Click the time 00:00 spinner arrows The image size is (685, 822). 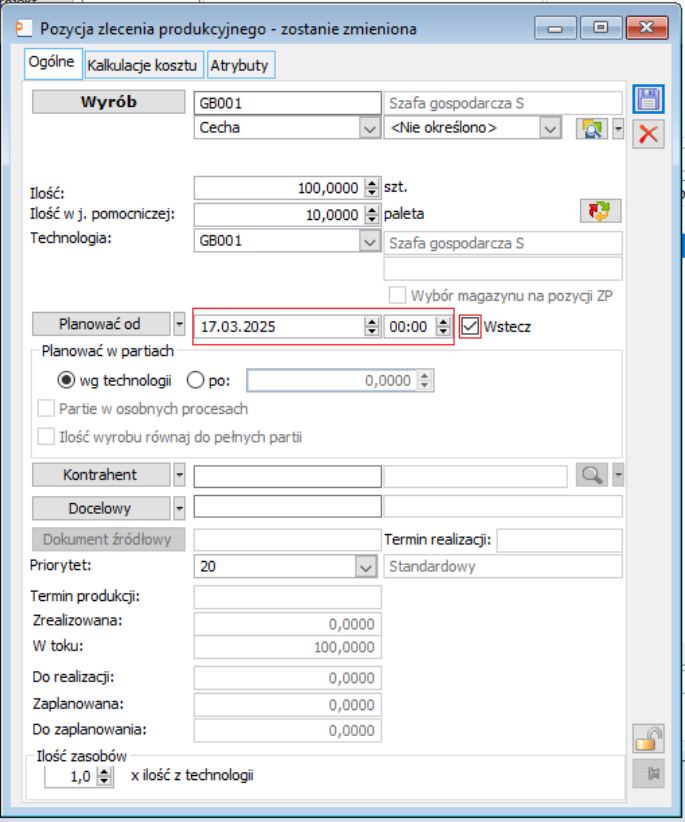[x=443, y=327]
